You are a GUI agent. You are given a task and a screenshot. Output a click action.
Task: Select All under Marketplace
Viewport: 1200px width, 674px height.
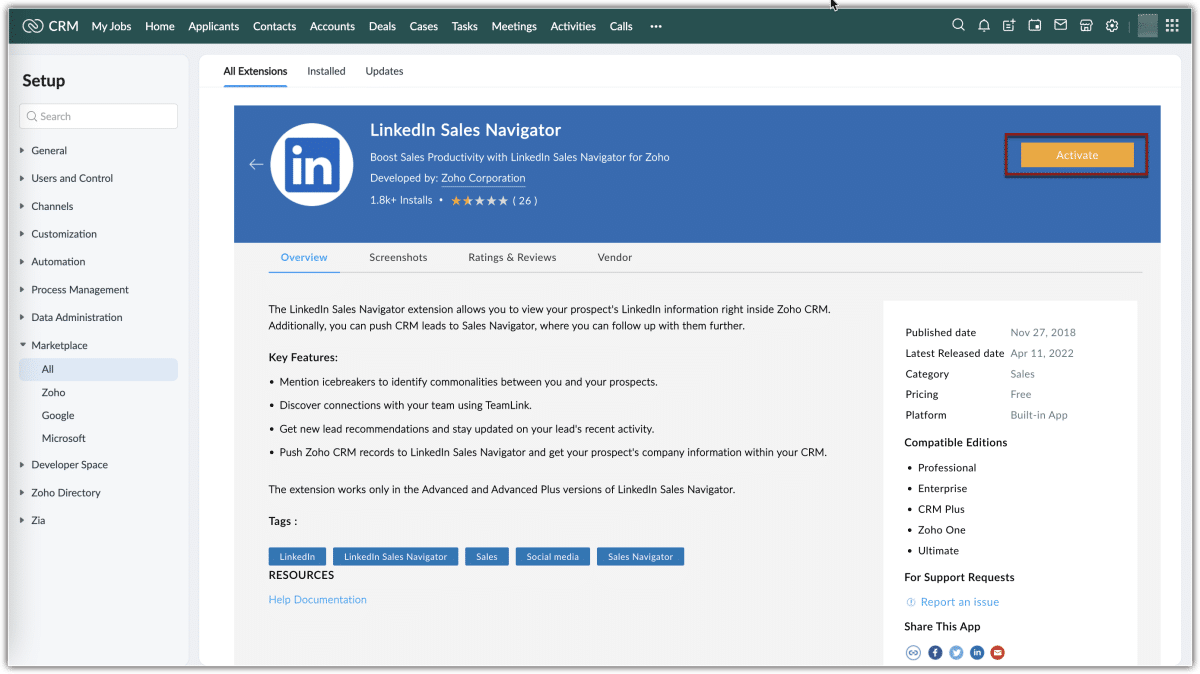coord(98,369)
